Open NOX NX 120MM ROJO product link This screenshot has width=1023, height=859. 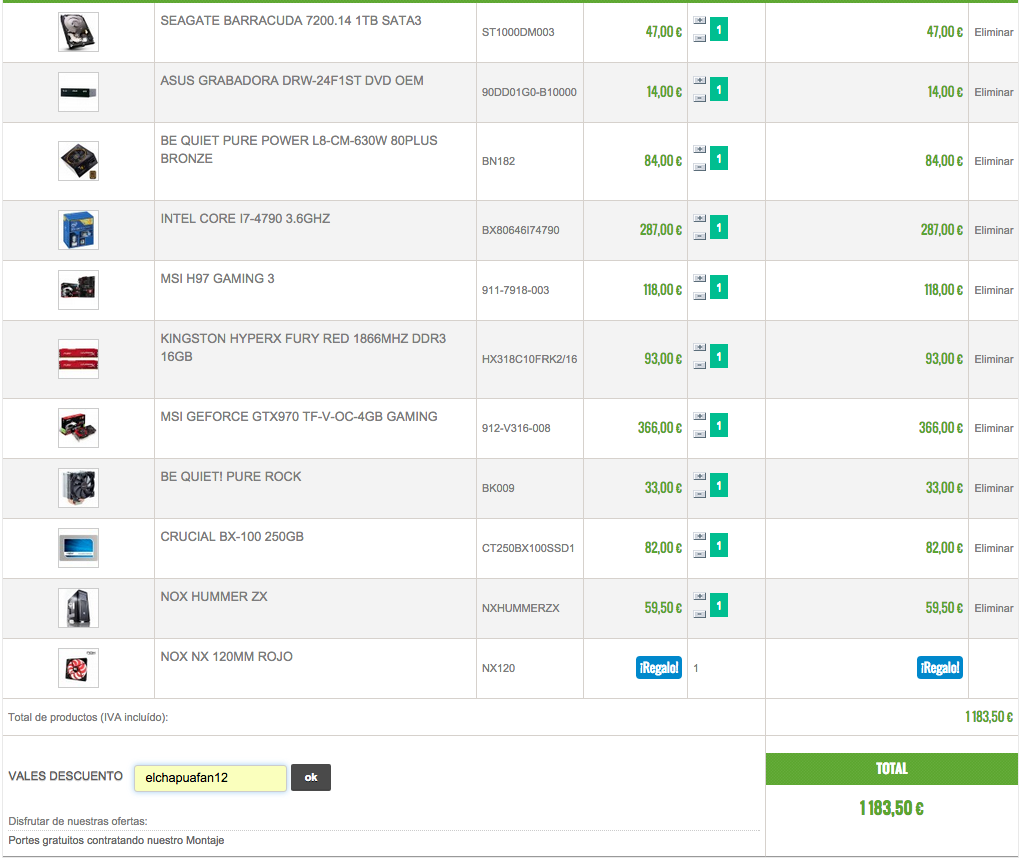(226, 657)
